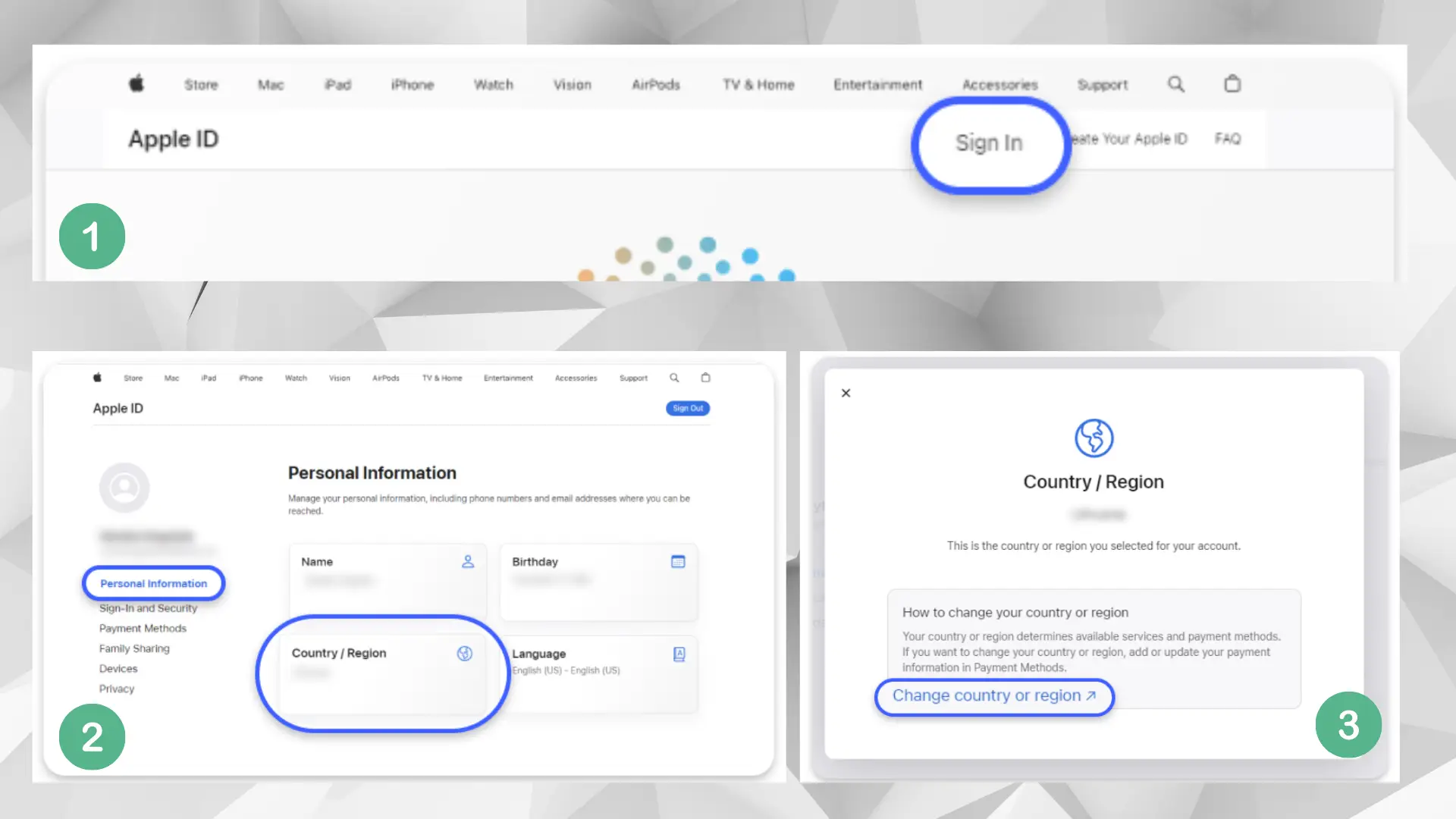Open Sign-In and Security sidebar item
Image resolution: width=1456 pixels, height=819 pixels.
(148, 608)
